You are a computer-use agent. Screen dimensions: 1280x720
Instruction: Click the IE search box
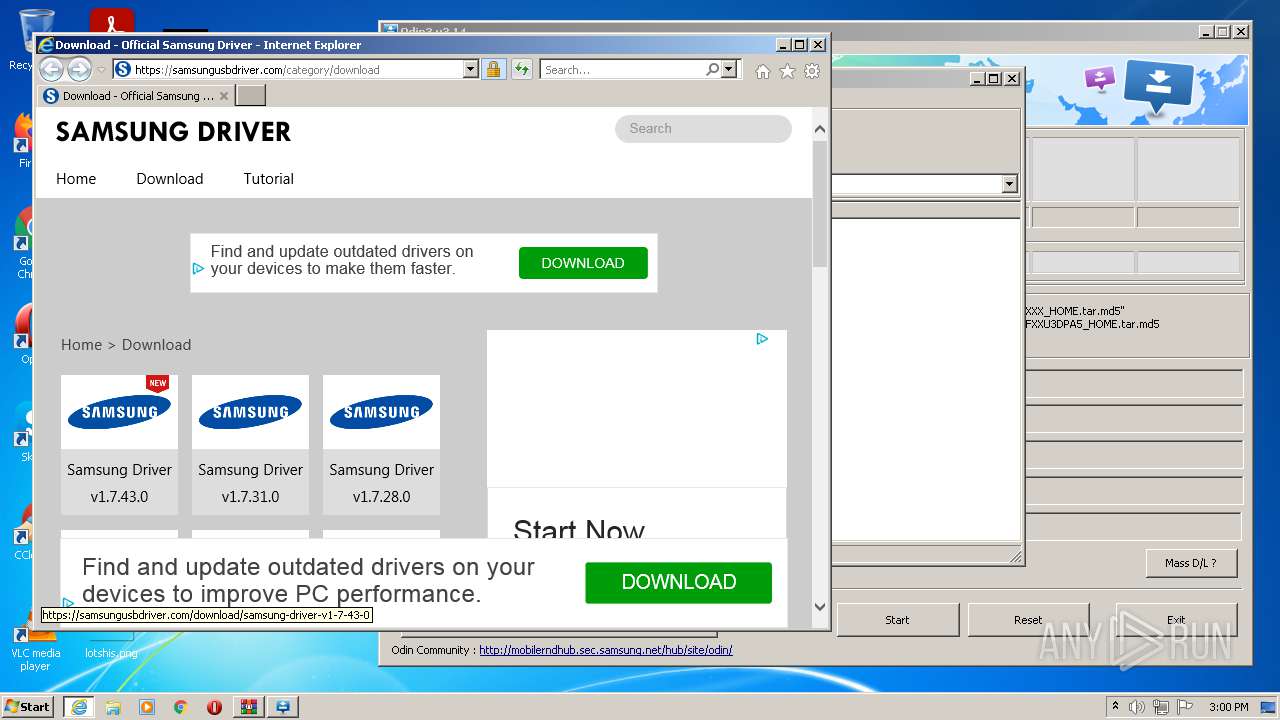[622, 69]
